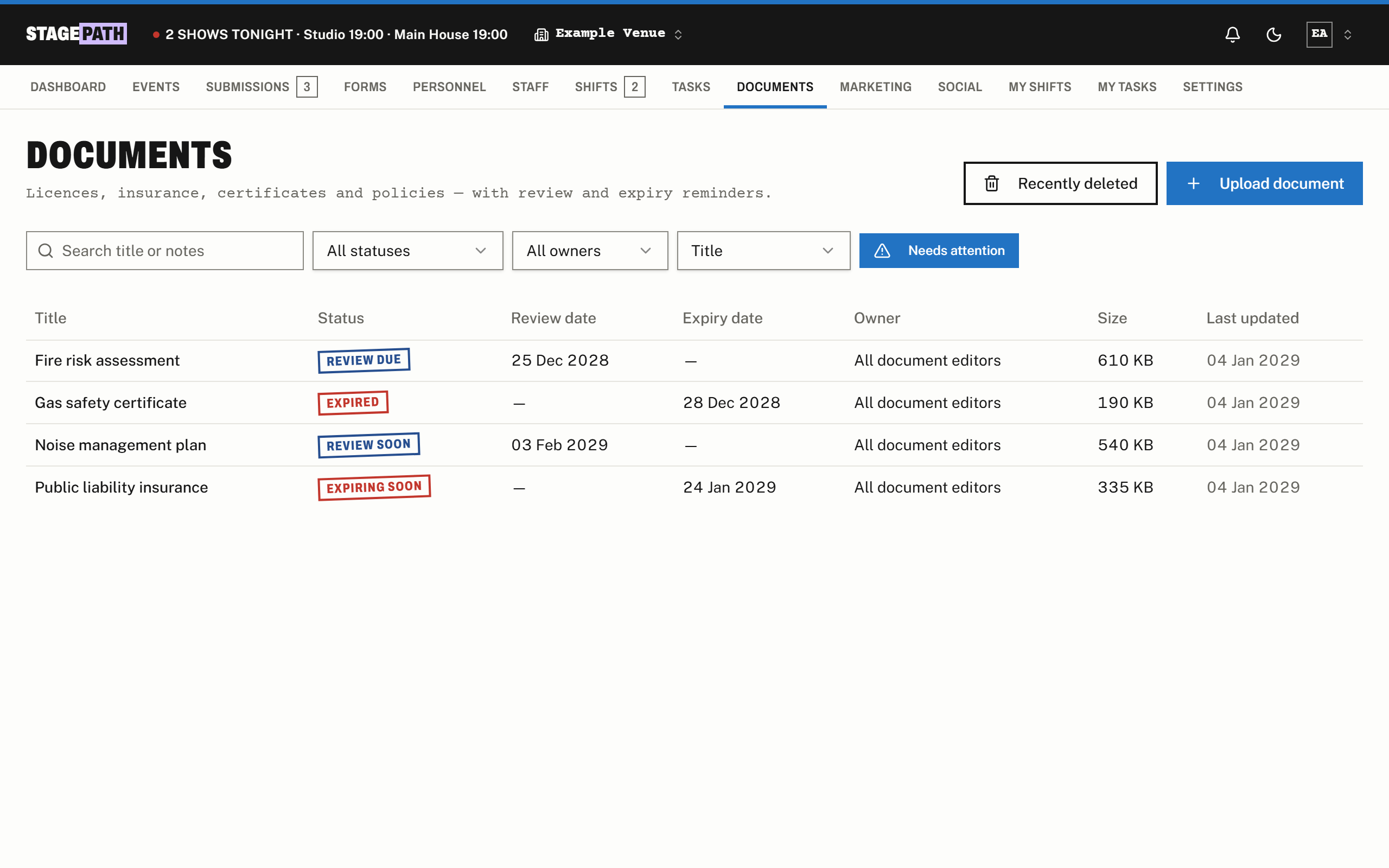The height and width of the screenshot is (868, 1389).
Task: Open the All owners filter dropdown
Action: (589, 251)
